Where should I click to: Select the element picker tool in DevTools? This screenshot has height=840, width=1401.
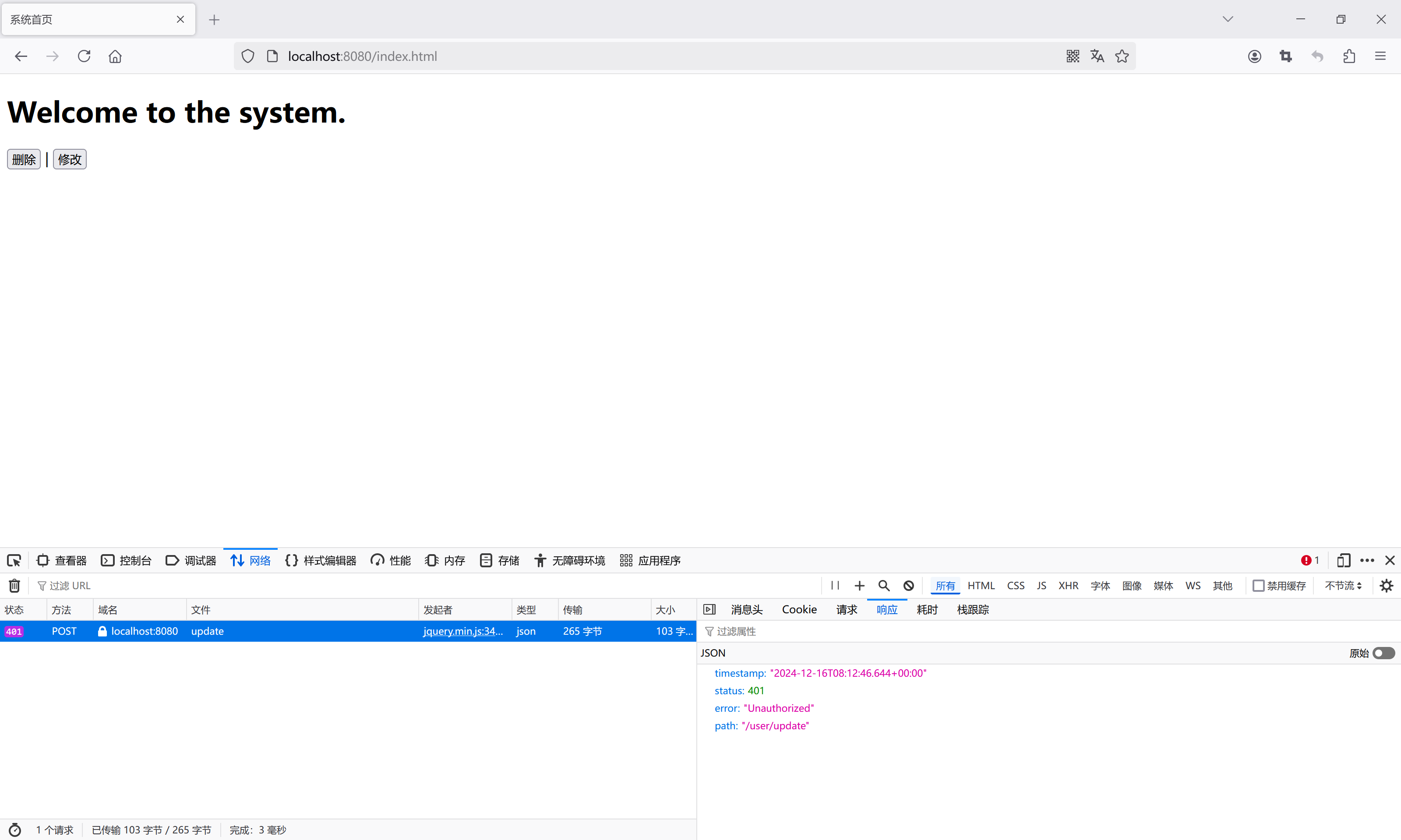pos(14,560)
